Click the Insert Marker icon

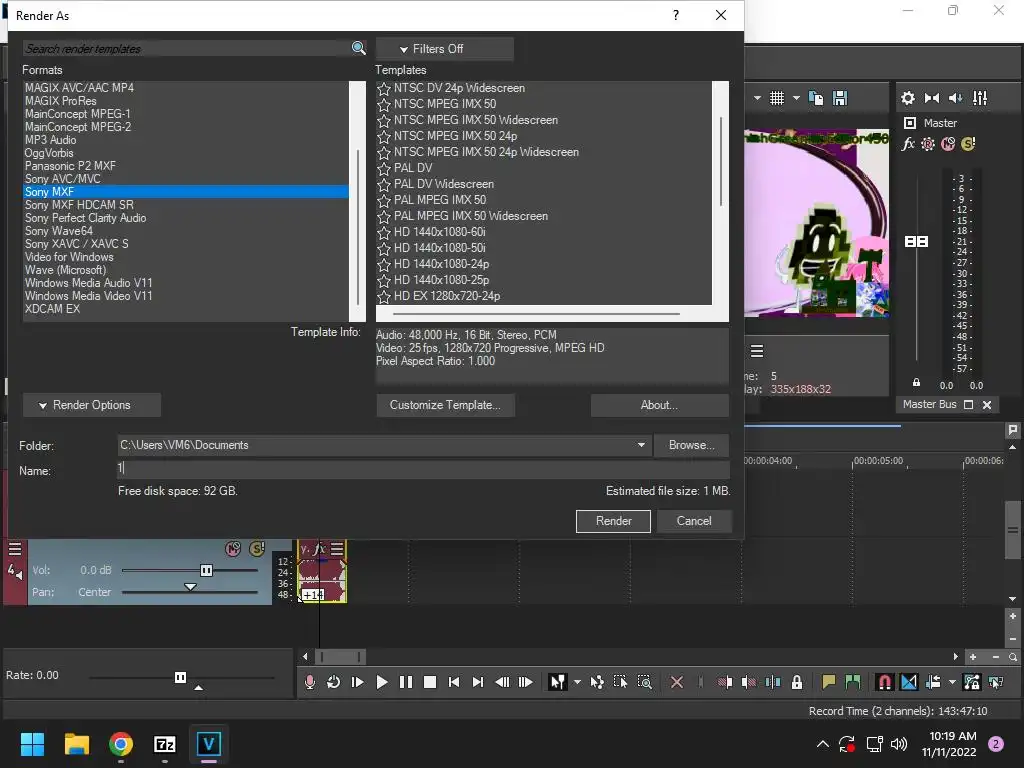pos(829,682)
